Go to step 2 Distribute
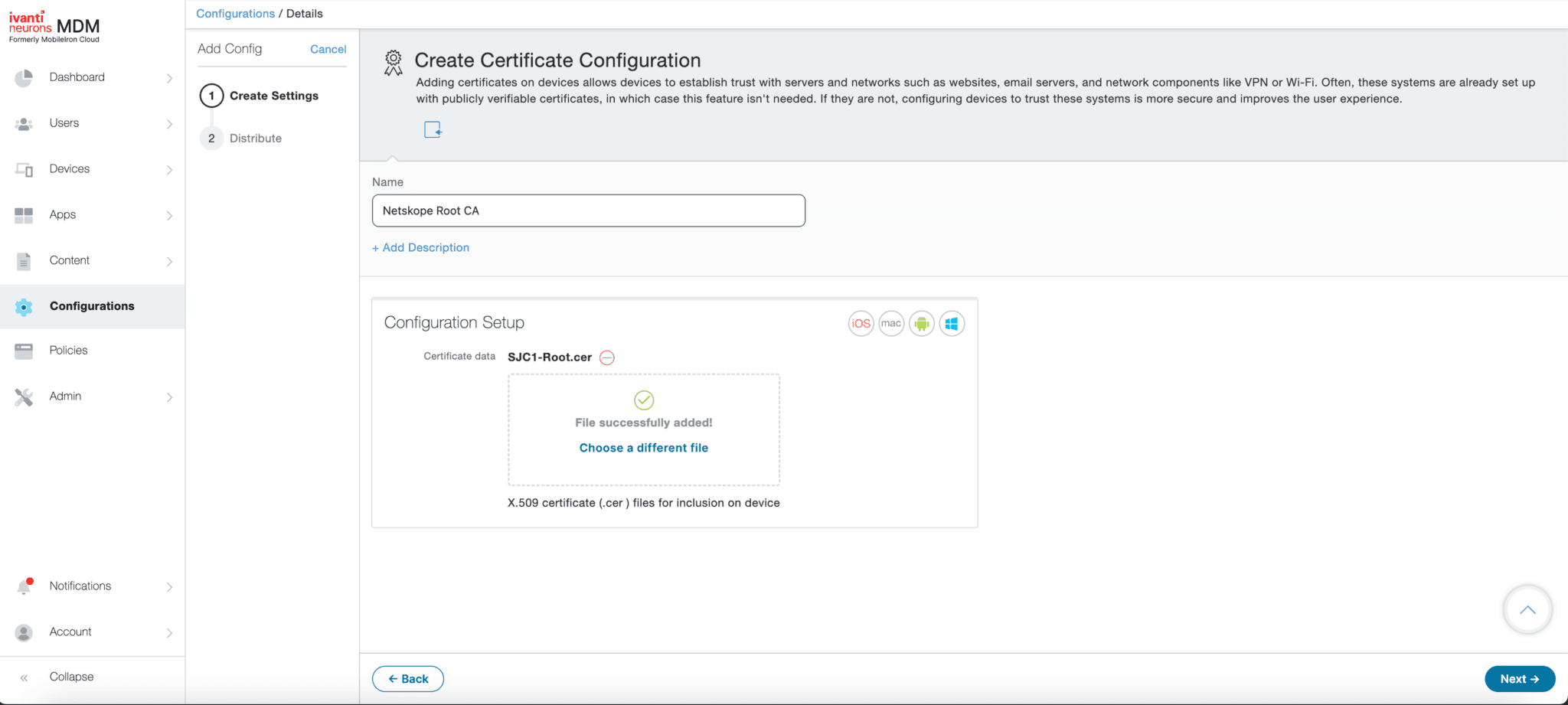The height and width of the screenshot is (705, 1568). tap(255, 139)
